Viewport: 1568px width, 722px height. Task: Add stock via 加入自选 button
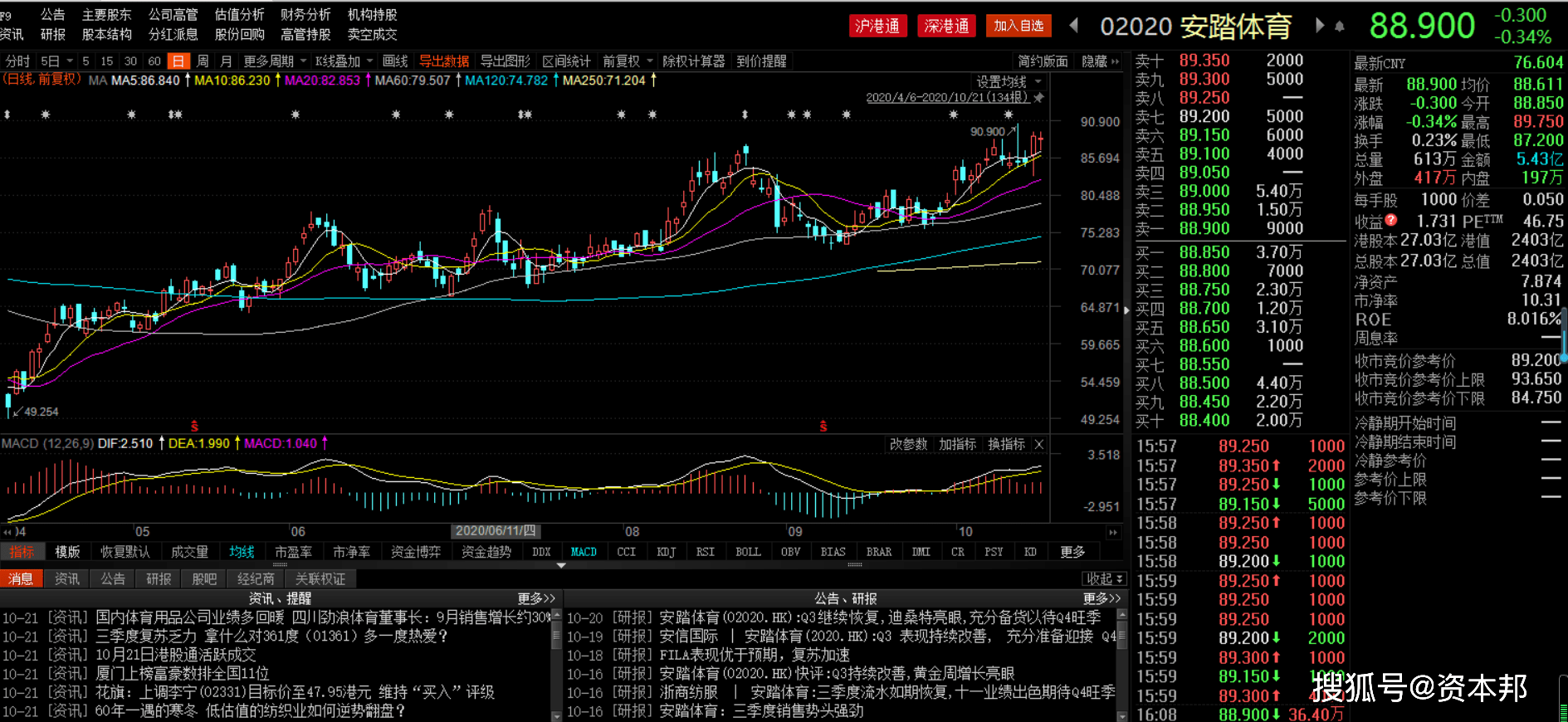point(1018,26)
